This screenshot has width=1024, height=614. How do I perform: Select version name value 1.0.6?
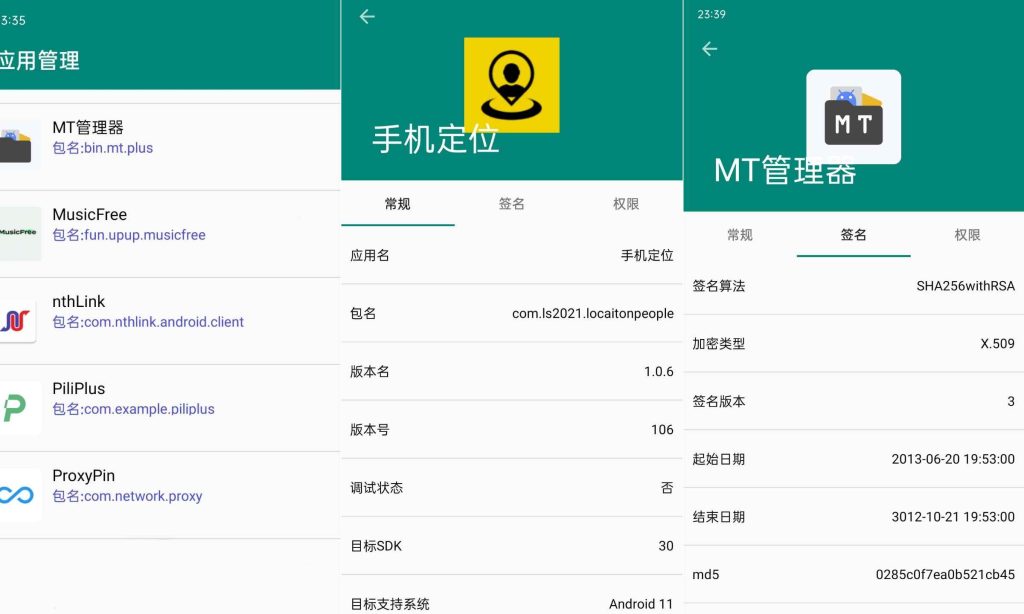[658, 372]
